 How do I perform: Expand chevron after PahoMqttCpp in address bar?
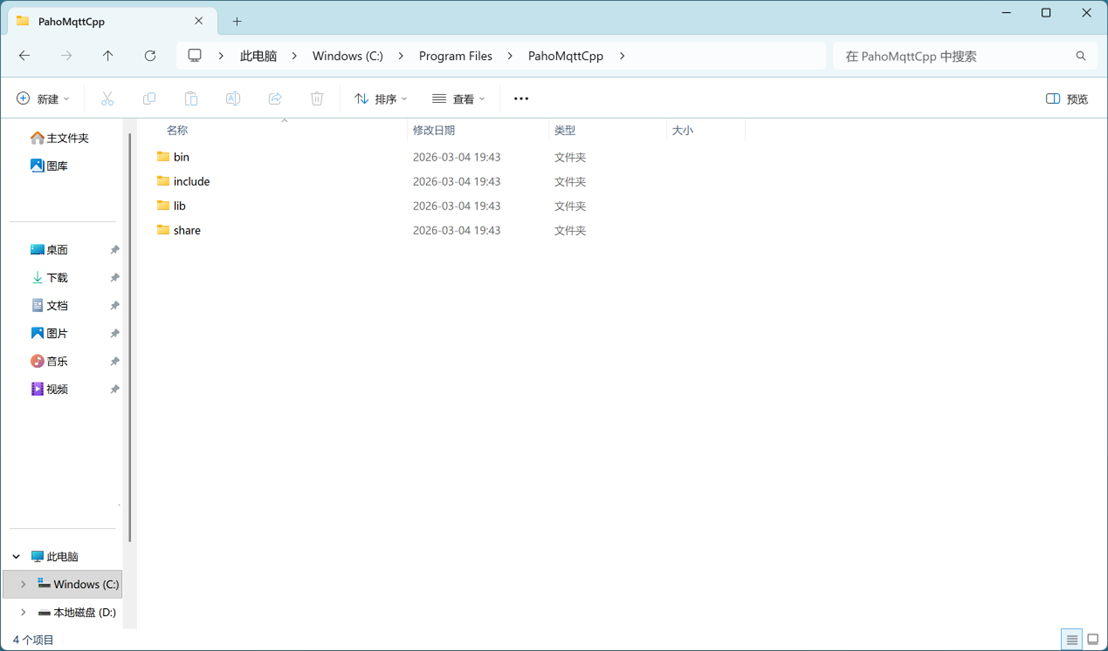(x=622, y=56)
